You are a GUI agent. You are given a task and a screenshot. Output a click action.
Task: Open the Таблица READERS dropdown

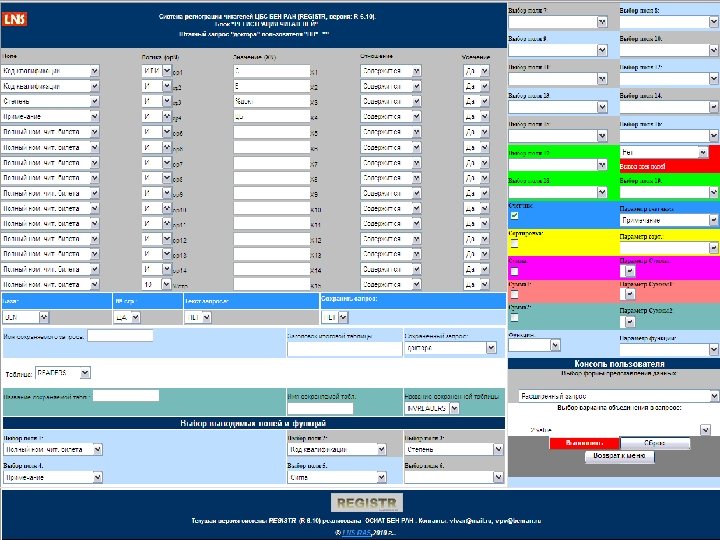pyautogui.click(x=62, y=373)
